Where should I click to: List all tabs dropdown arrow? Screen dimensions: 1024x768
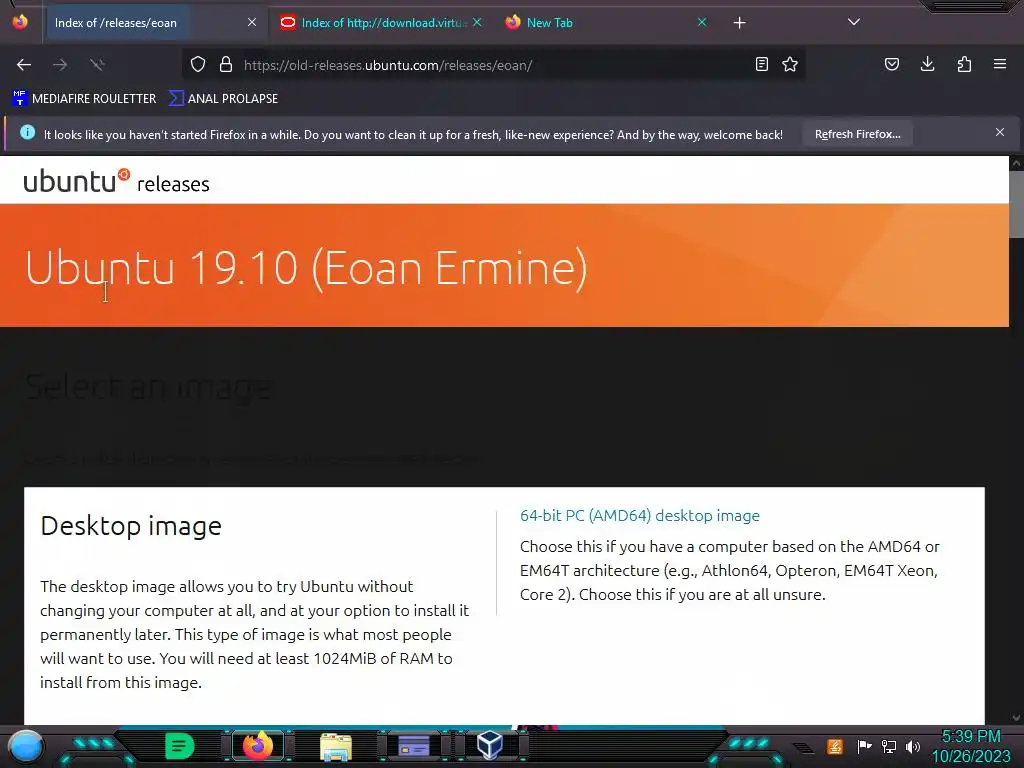(854, 22)
